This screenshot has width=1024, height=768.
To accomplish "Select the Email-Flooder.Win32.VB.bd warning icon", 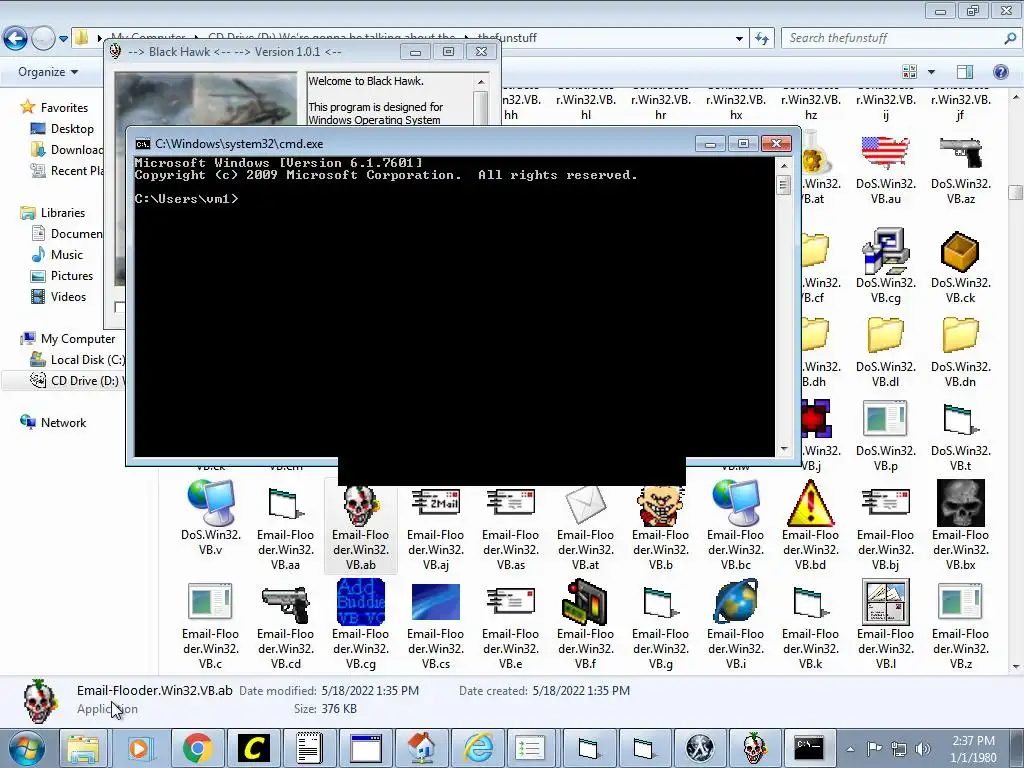I will click(810, 503).
